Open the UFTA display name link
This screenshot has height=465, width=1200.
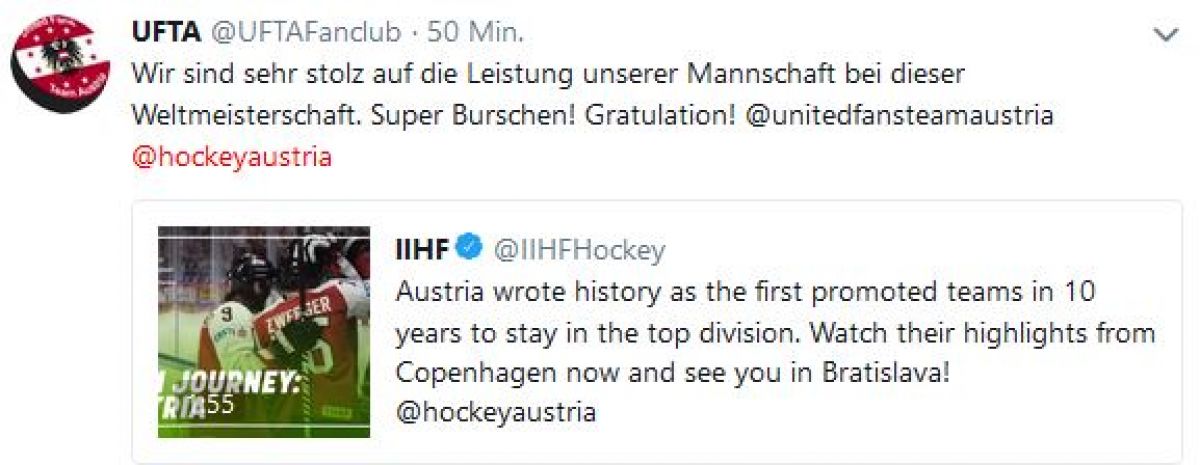tap(164, 33)
